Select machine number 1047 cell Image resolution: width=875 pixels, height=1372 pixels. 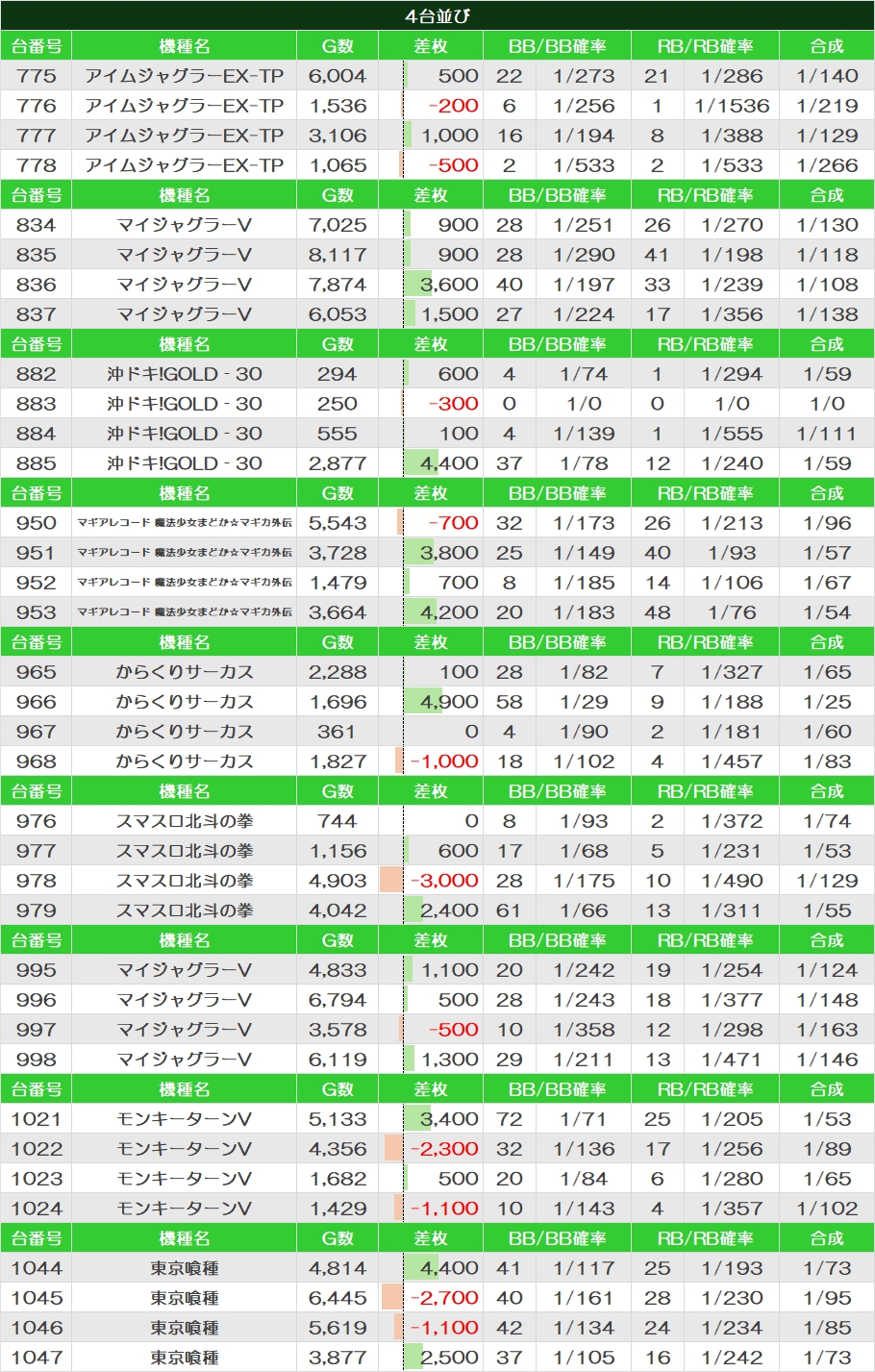pos(37,1358)
